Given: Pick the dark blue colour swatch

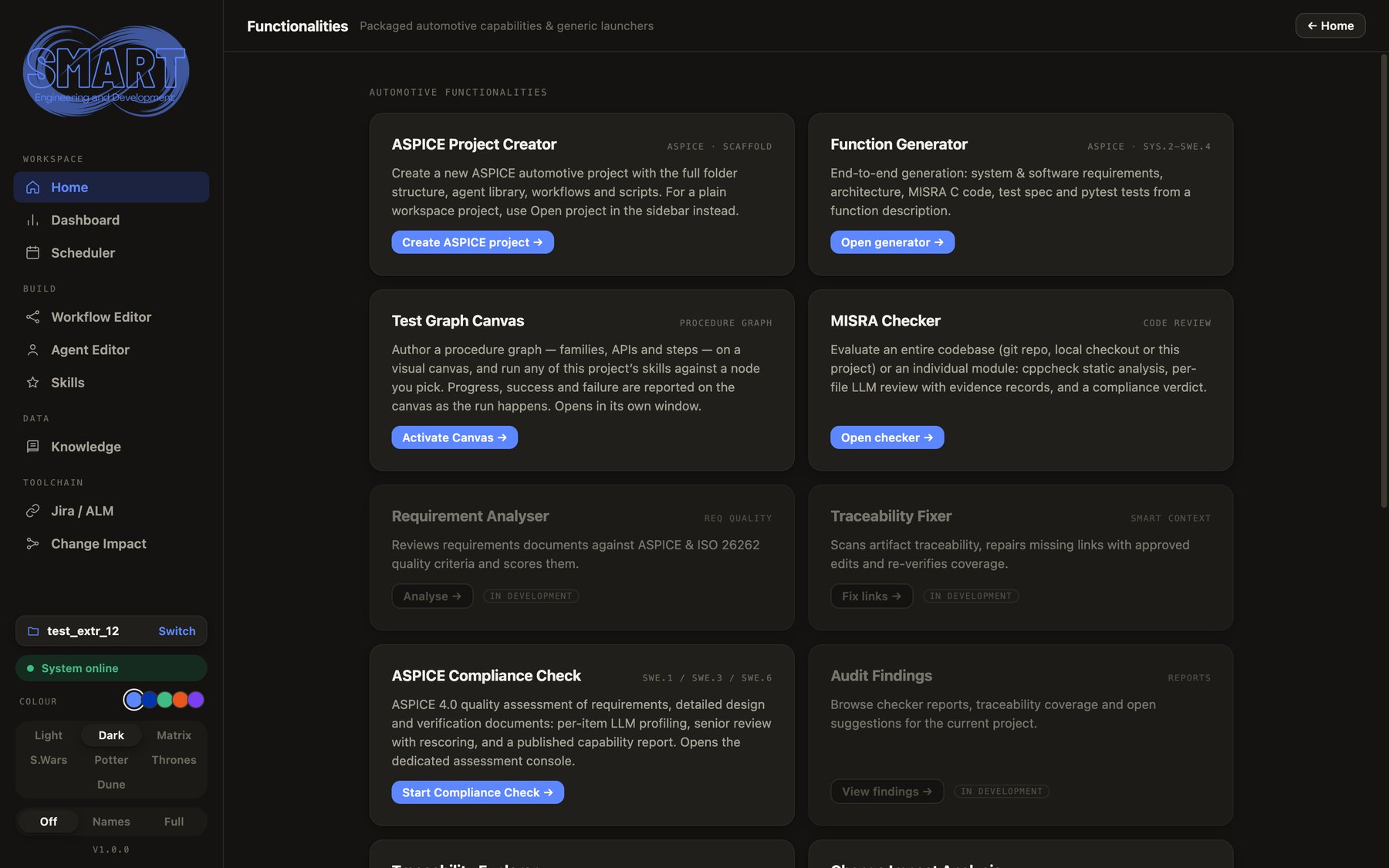Looking at the screenshot, I should pos(150,700).
